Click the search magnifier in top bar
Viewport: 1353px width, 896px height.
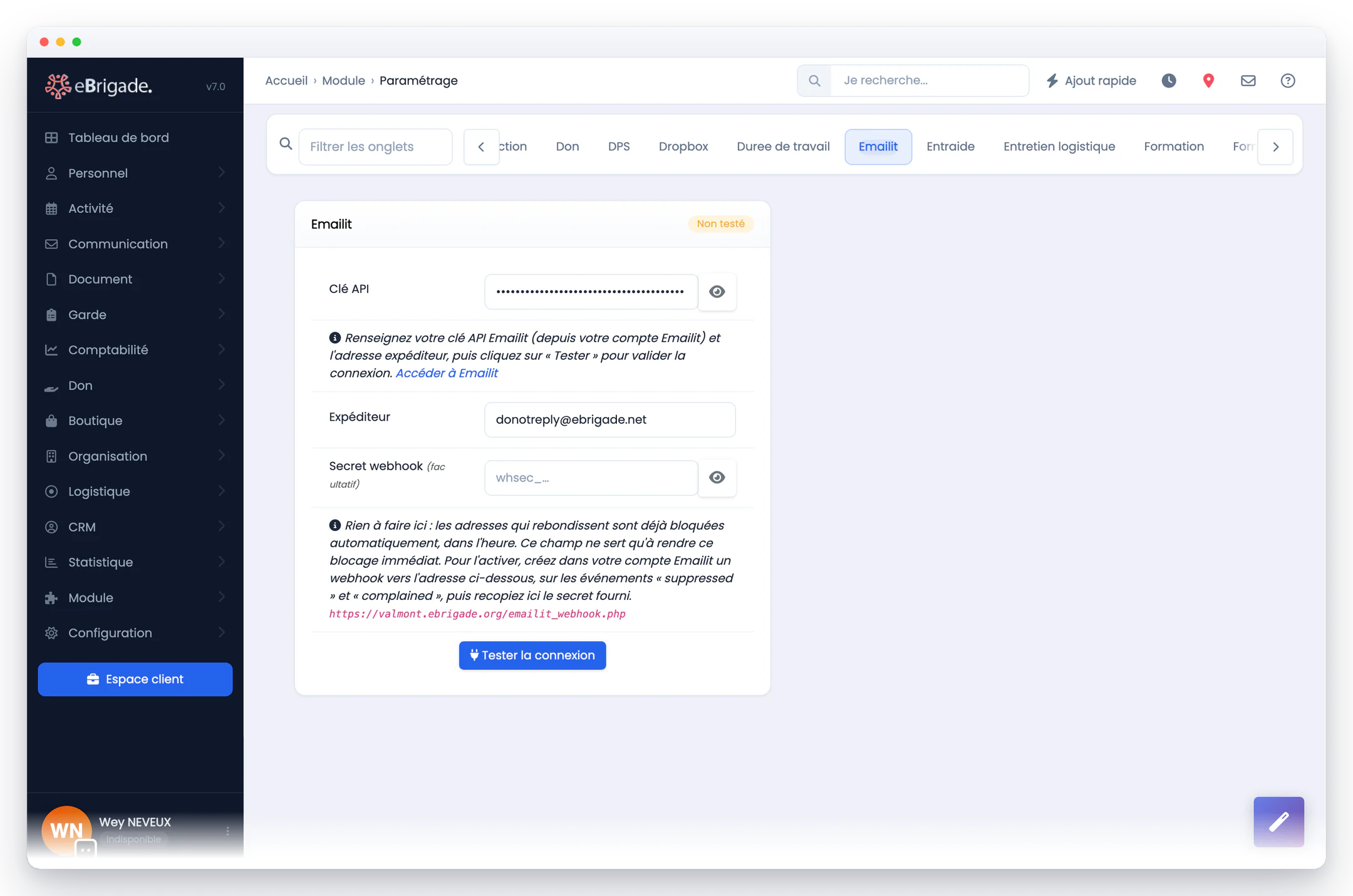pos(814,81)
